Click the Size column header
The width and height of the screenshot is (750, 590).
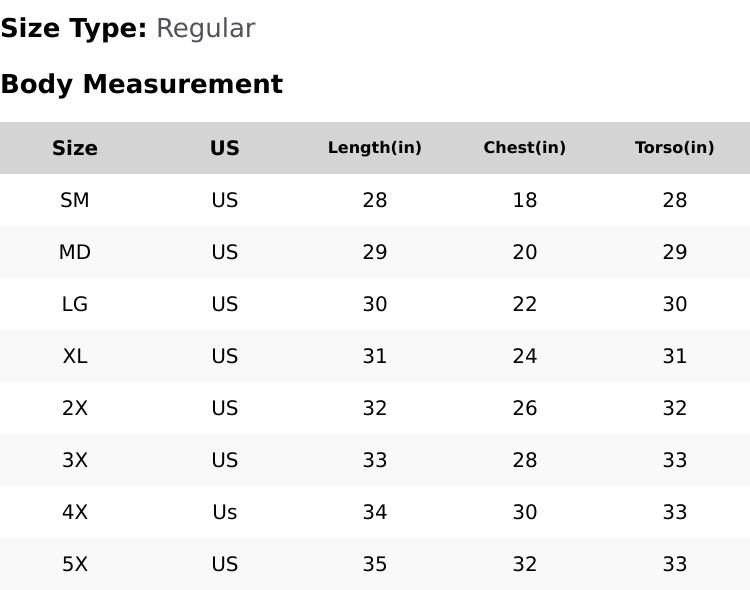[x=75, y=148]
